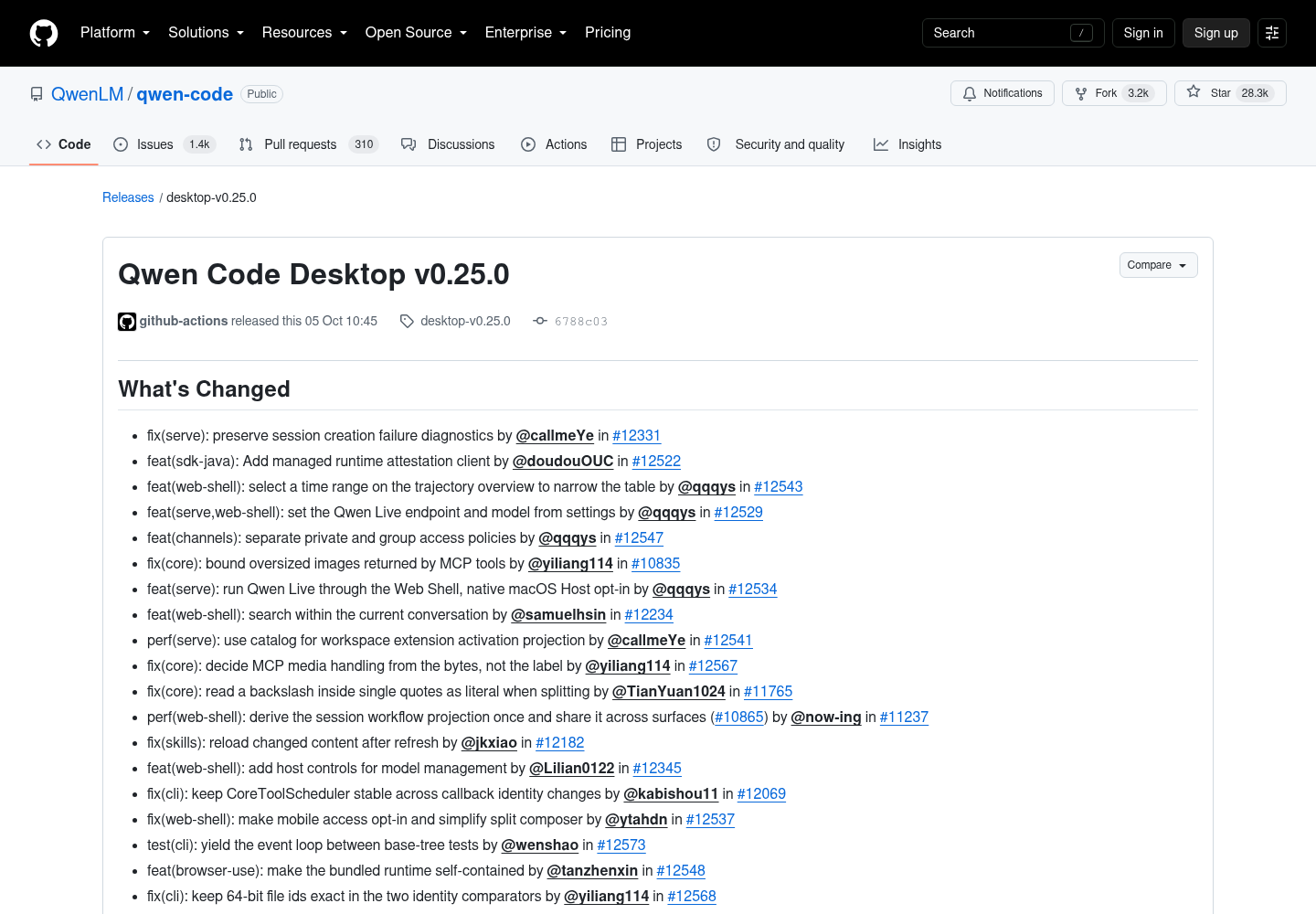Open pull request #12568
The height and width of the screenshot is (914, 1316).
click(692, 897)
